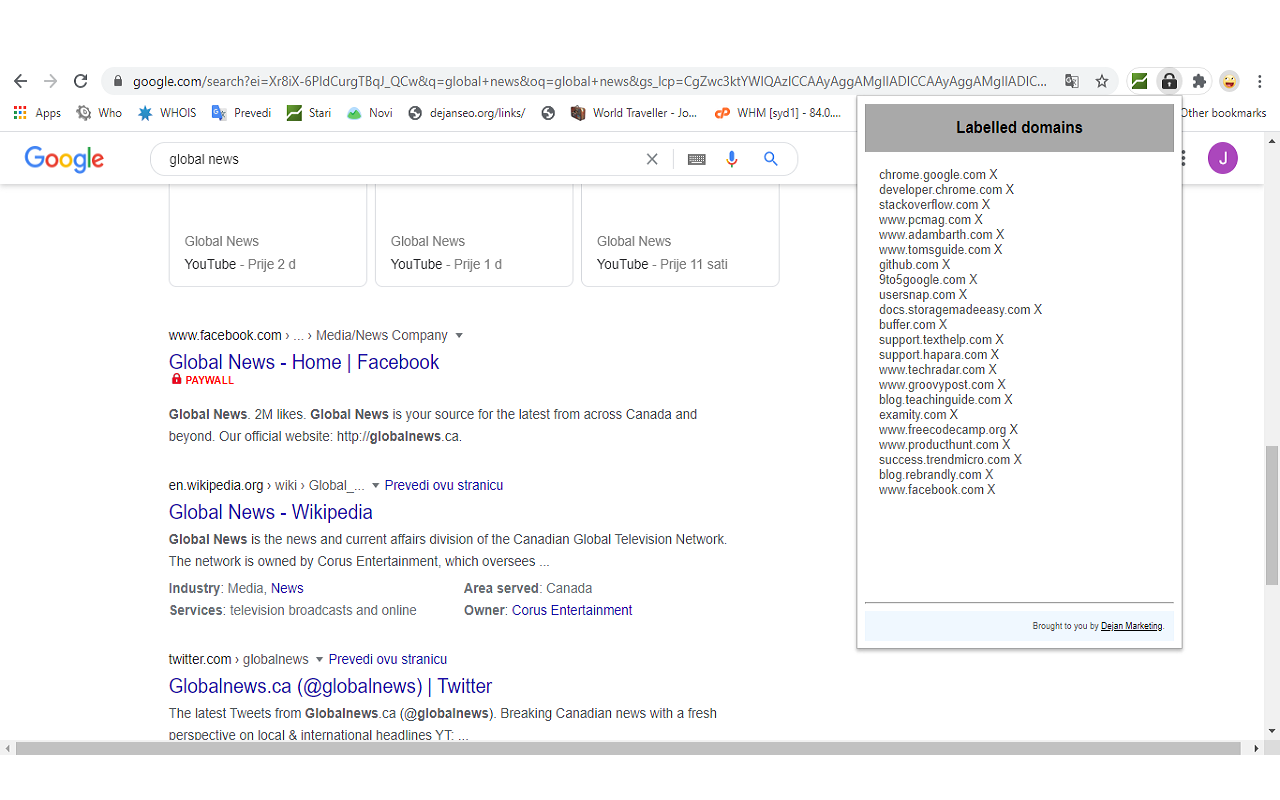Open the globe bookmark without a label
The image size is (1280, 800).
pos(548,113)
